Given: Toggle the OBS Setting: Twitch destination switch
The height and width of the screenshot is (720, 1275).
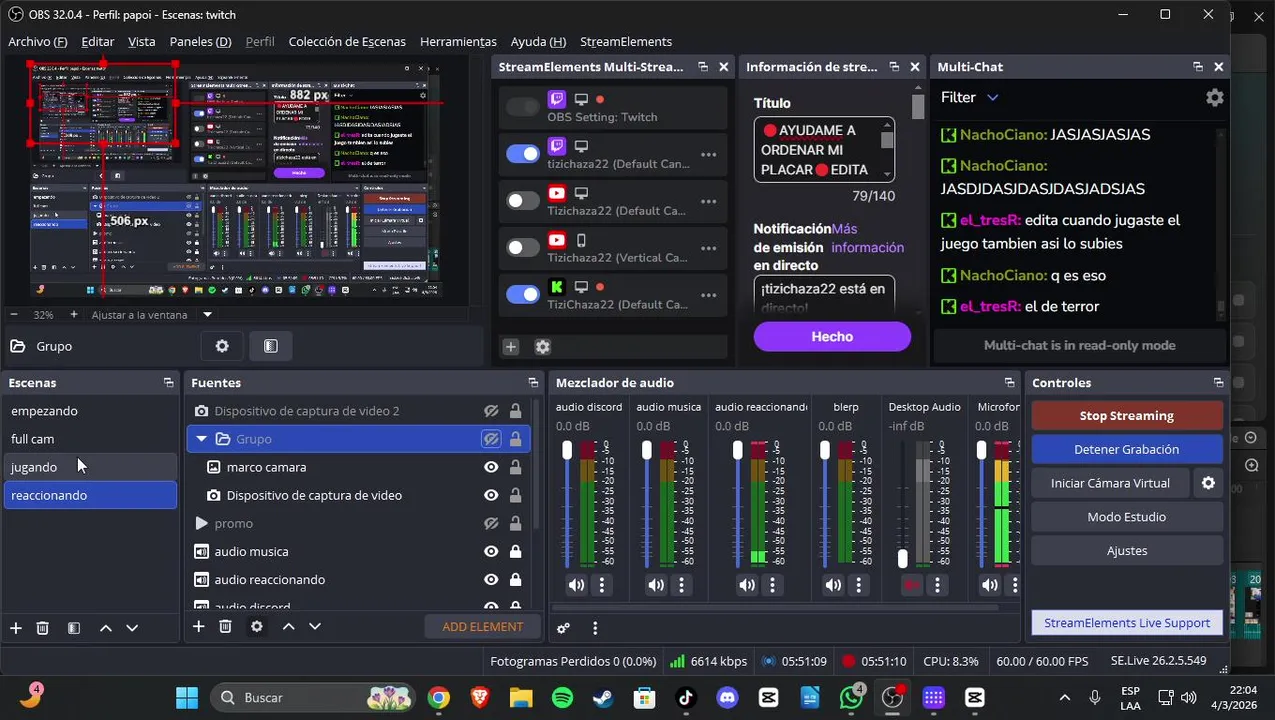Looking at the screenshot, I should point(522,107).
